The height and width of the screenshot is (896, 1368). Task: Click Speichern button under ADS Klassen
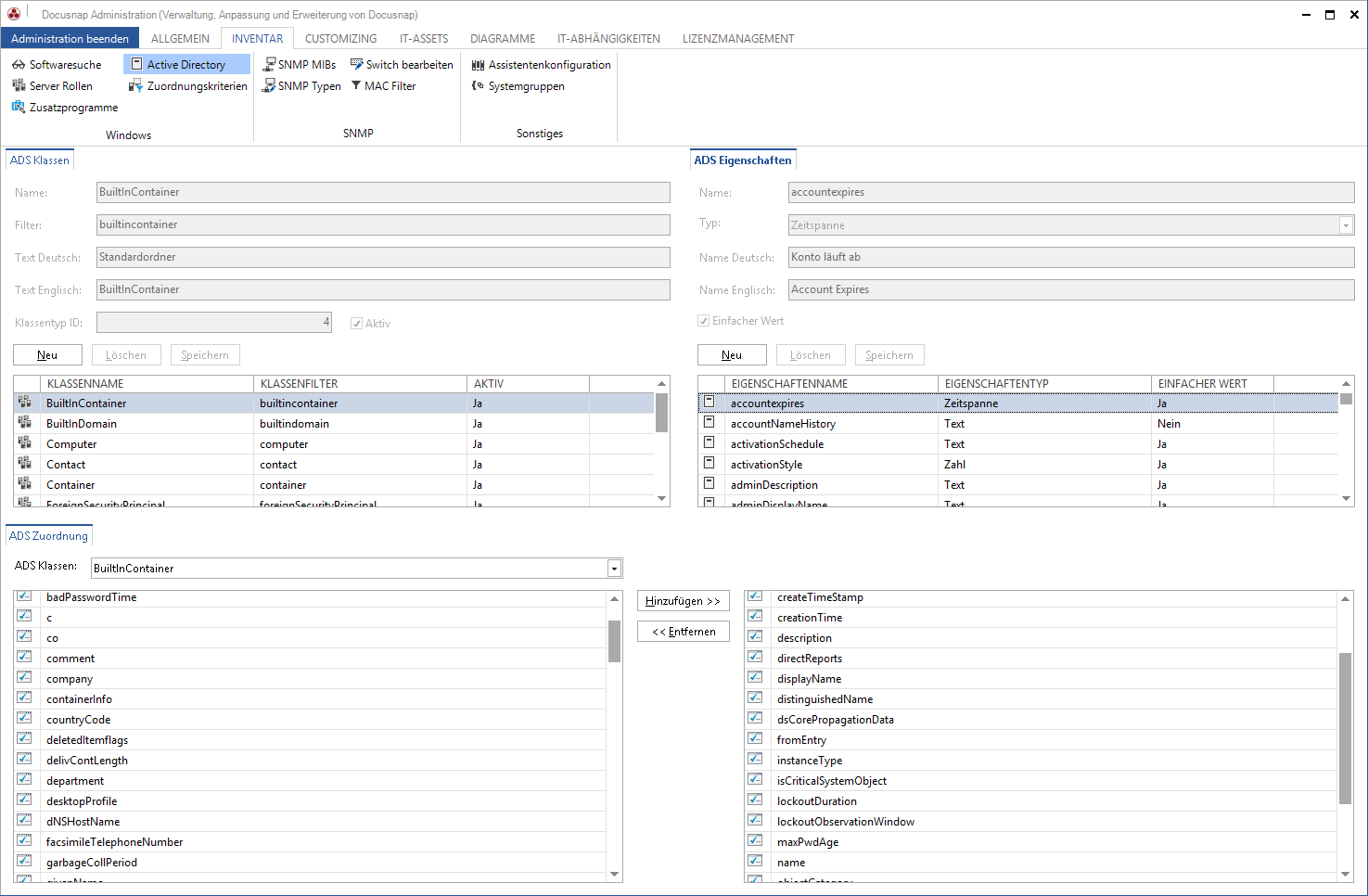205,355
